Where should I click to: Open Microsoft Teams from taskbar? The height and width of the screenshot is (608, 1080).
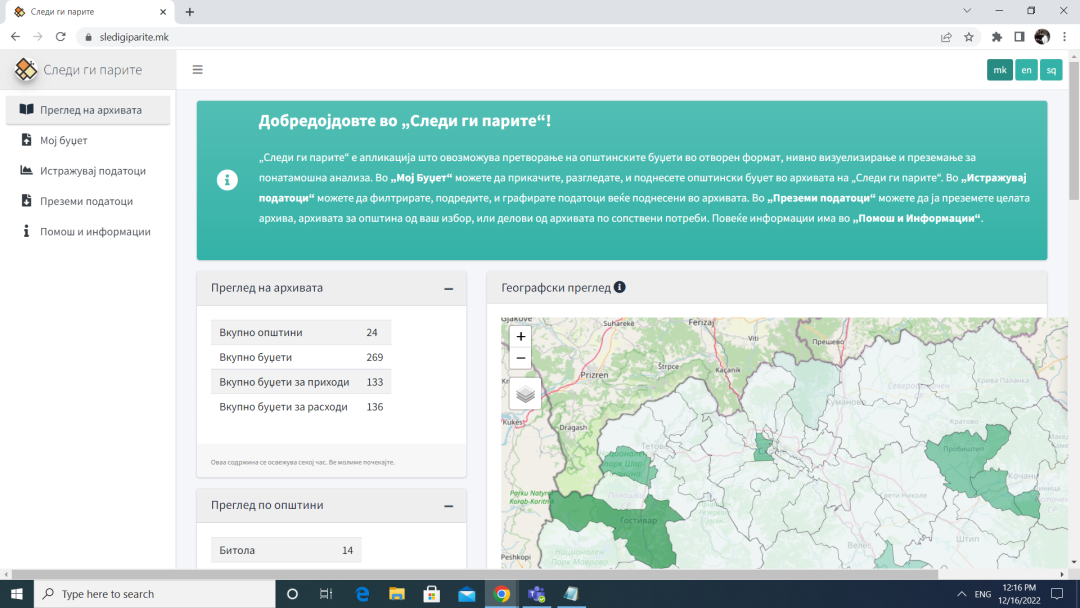tap(536, 594)
